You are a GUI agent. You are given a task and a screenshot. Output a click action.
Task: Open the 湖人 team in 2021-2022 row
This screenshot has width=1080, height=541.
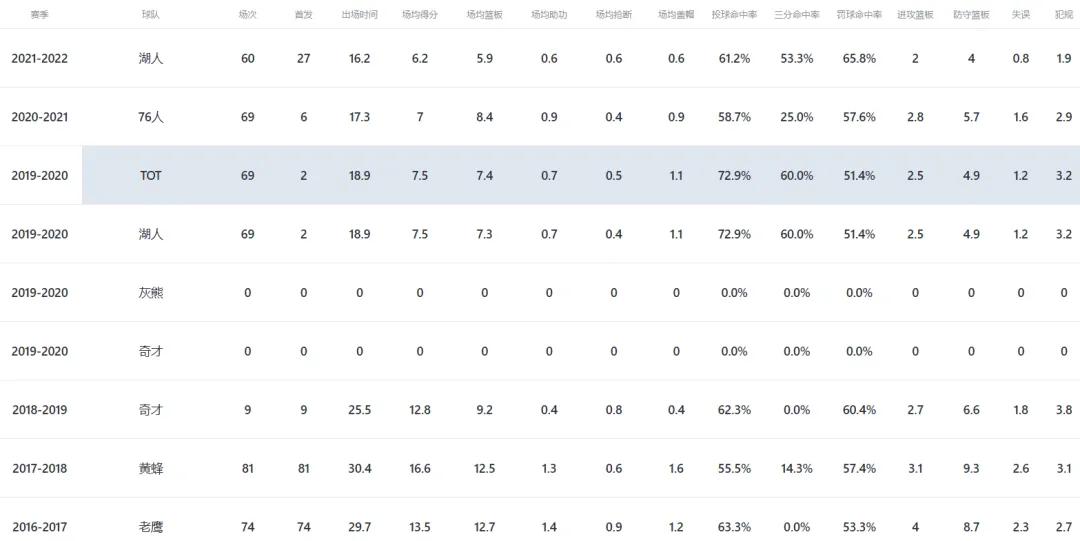[150, 59]
